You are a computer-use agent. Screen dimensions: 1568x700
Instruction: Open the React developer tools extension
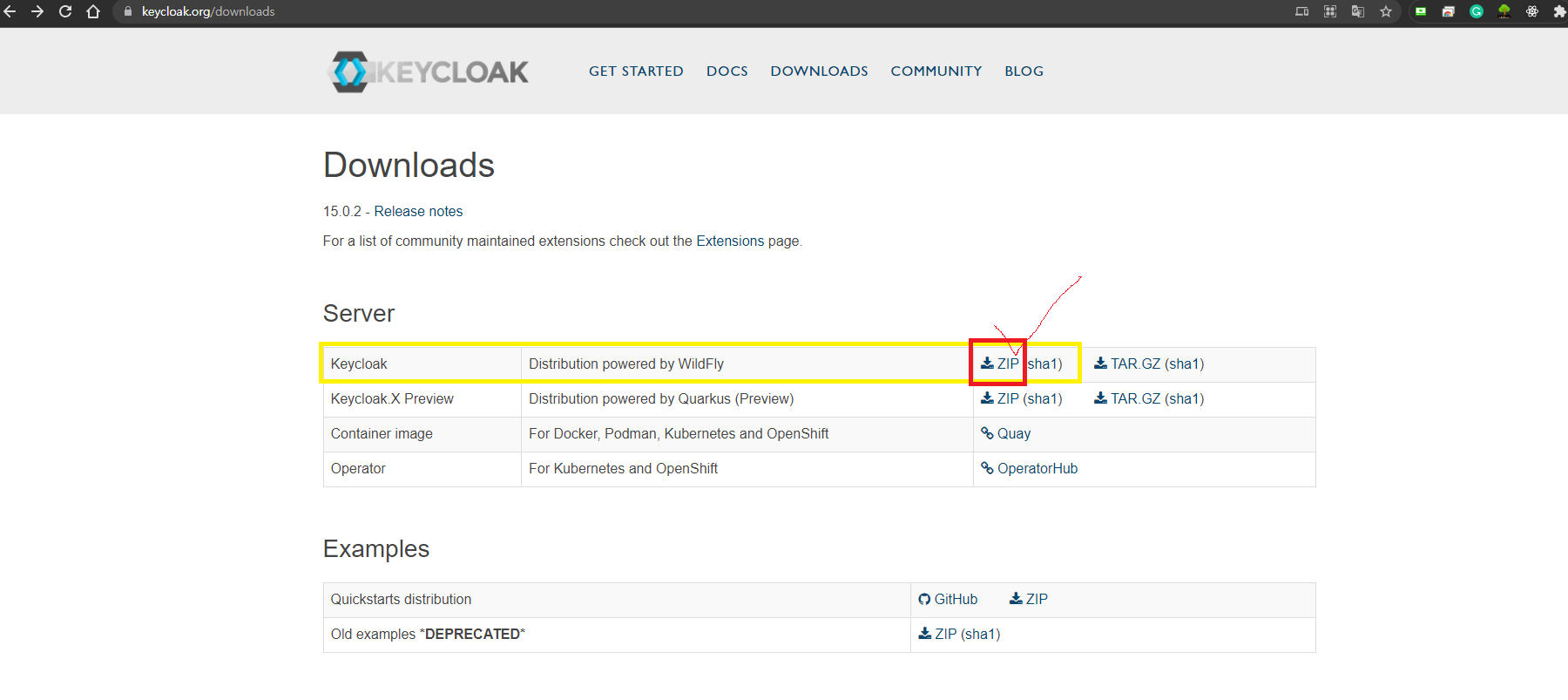pos(1532,11)
